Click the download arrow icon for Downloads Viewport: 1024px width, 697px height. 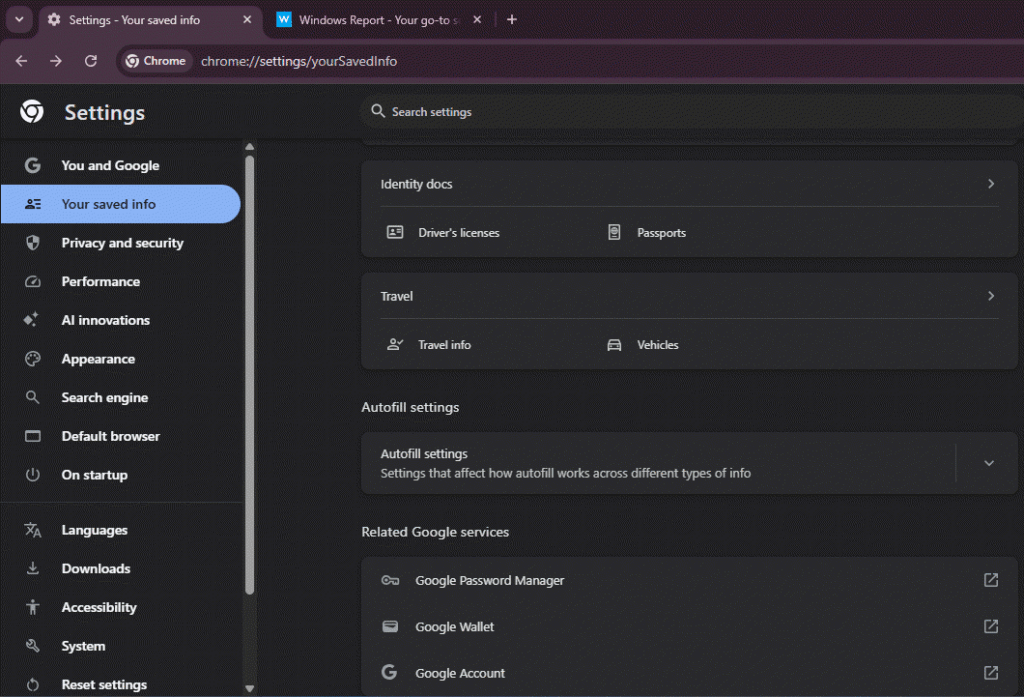33,568
